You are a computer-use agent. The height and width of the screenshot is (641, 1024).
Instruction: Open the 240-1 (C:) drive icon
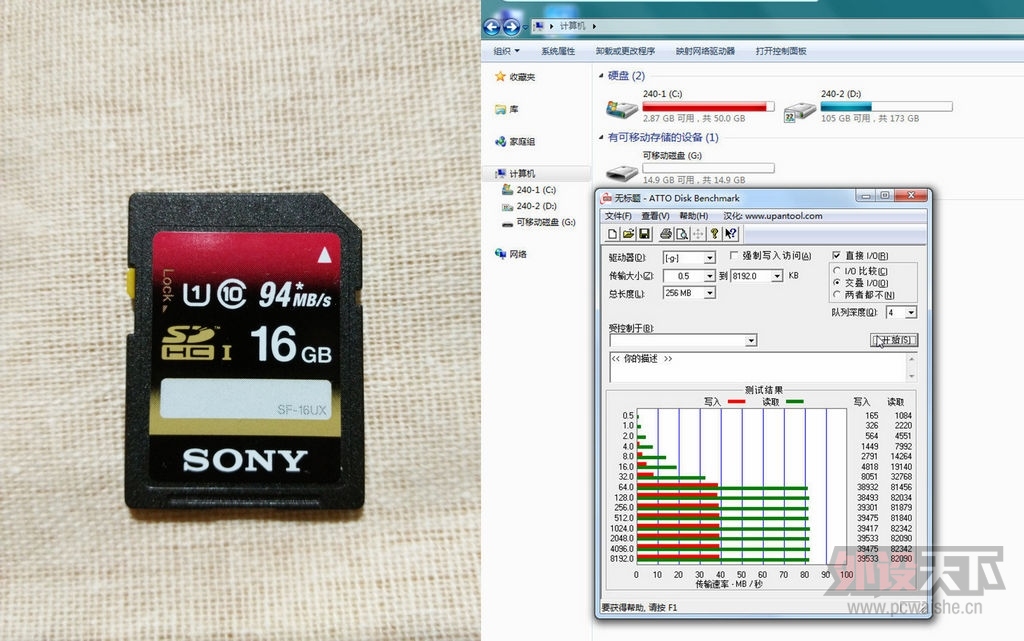[x=621, y=108]
